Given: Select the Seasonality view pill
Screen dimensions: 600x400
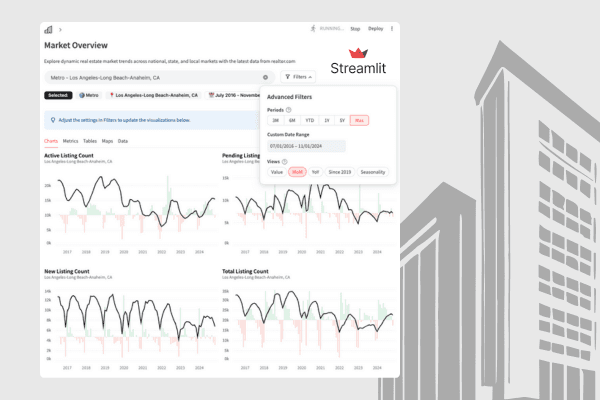Looking at the screenshot, I should [373, 172].
